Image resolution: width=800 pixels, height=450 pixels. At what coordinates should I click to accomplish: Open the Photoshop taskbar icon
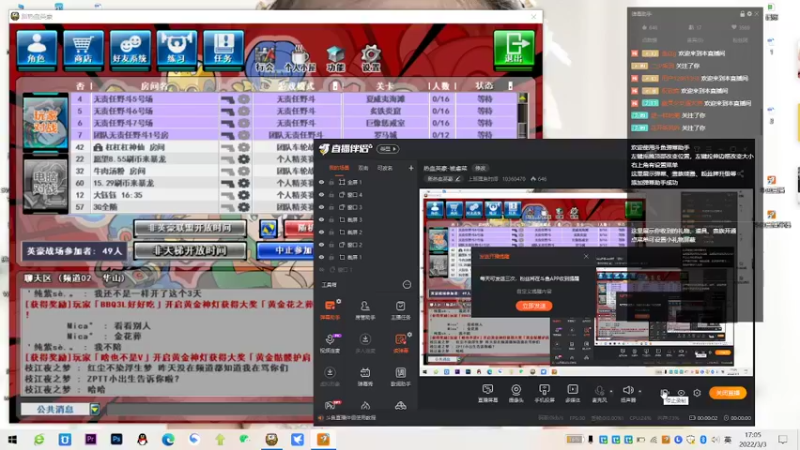[116, 439]
